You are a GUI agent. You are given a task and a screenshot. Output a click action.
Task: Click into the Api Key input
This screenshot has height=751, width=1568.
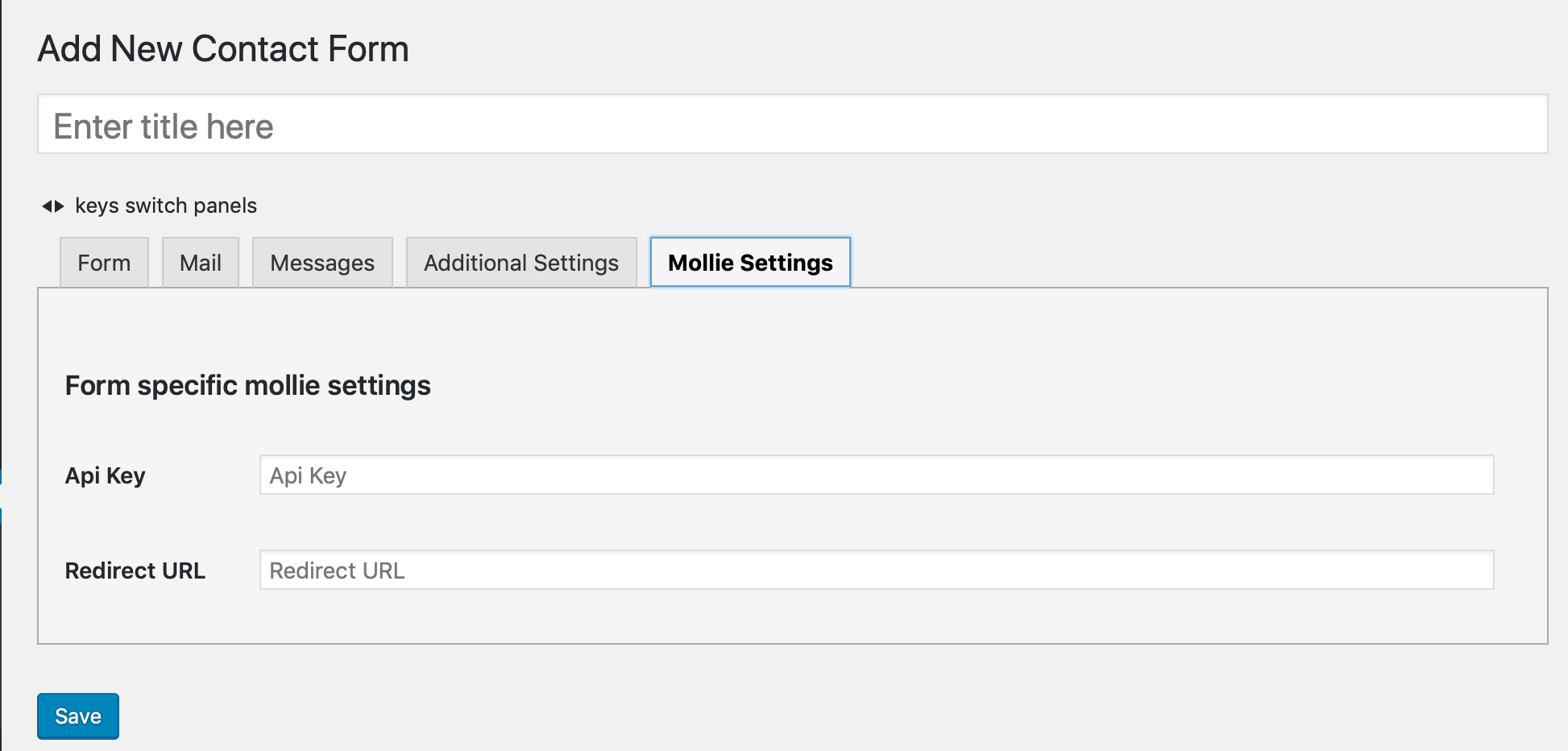click(x=876, y=475)
